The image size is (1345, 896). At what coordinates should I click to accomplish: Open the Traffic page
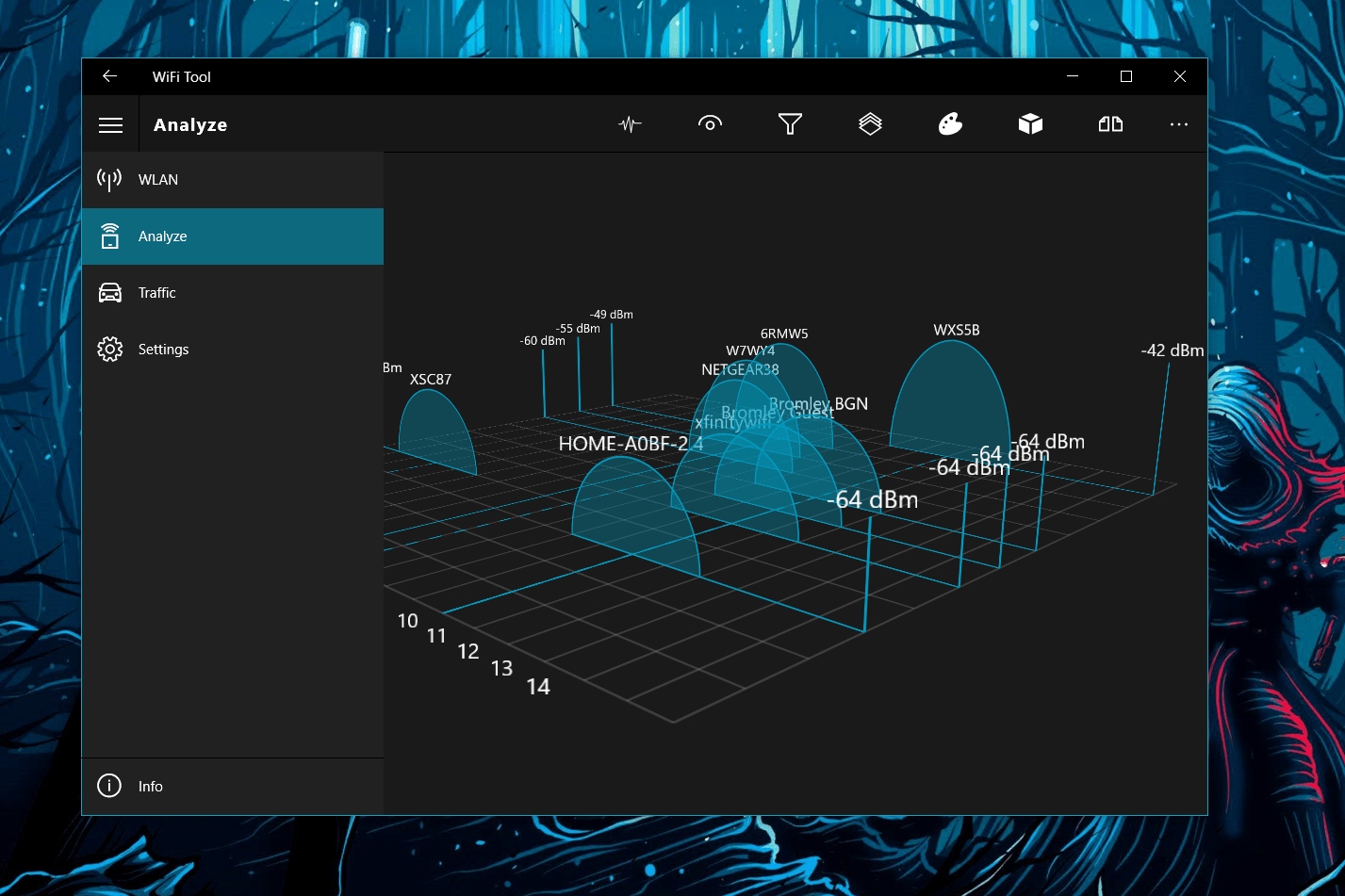pyautogui.click(x=233, y=293)
